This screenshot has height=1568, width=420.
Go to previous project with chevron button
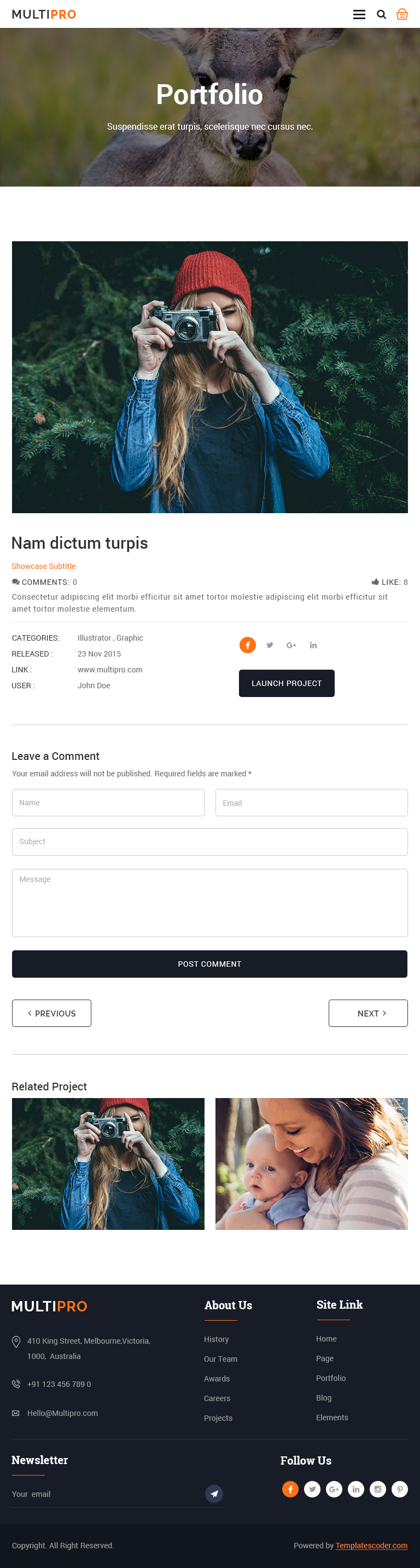click(x=52, y=1013)
